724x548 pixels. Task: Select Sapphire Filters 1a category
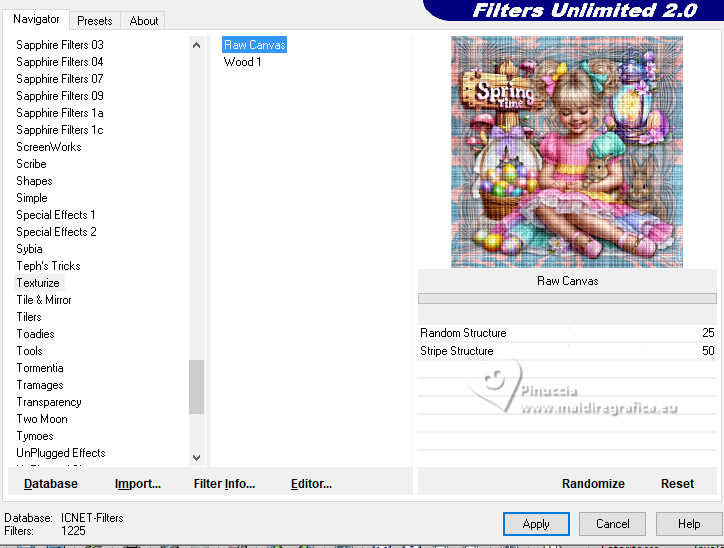[x=60, y=113]
